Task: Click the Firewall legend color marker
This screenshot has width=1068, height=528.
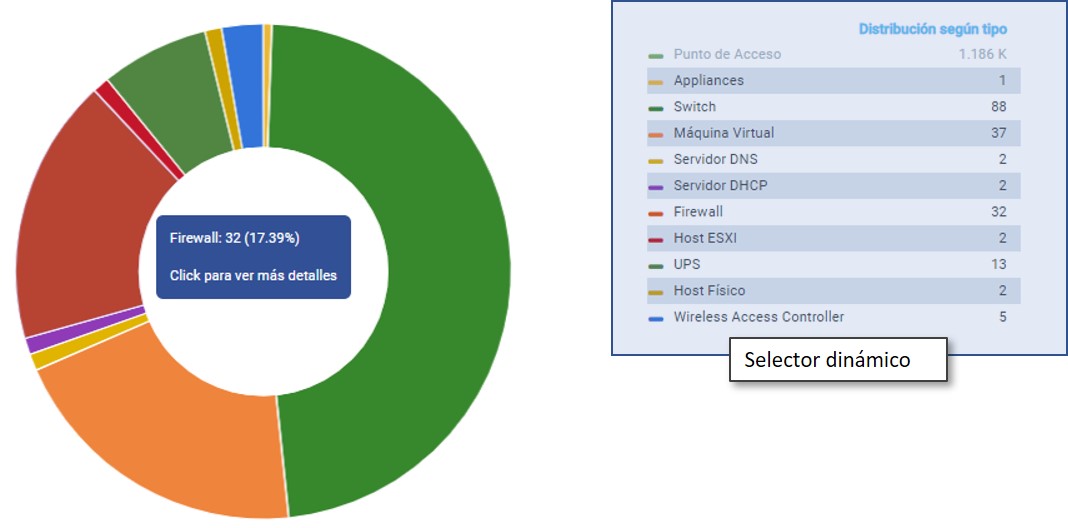Action: coord(656,213)
